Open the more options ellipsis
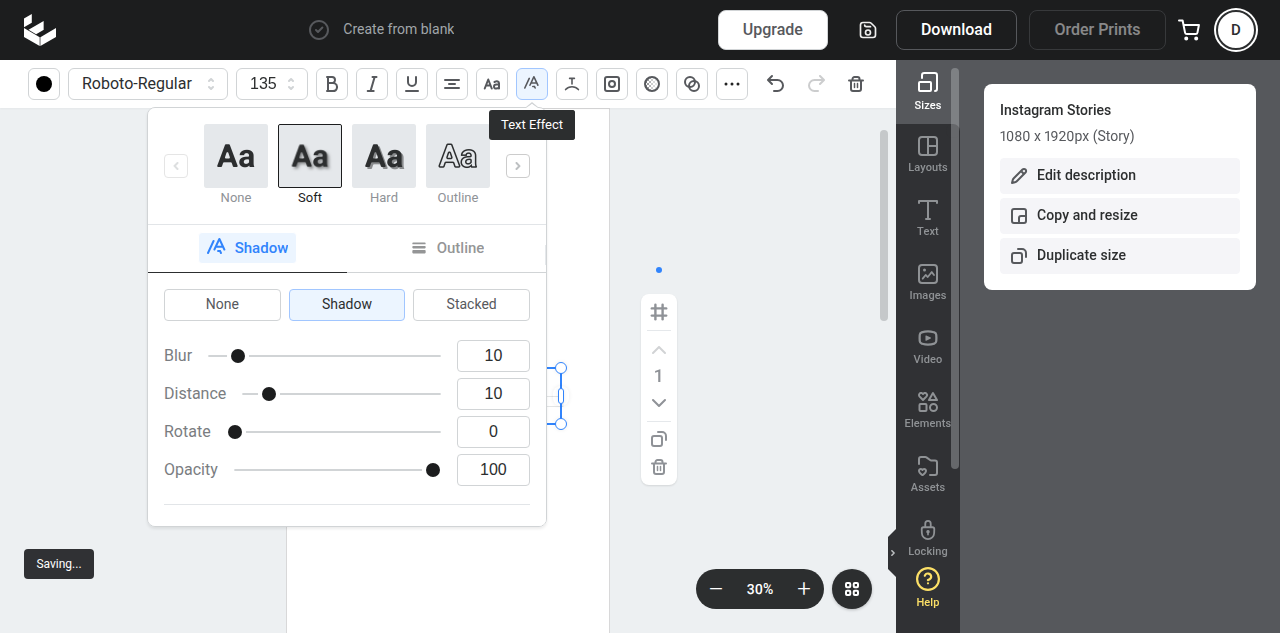Image resolution: width=1280 pixels, height=633 pixels. [732, 84]
